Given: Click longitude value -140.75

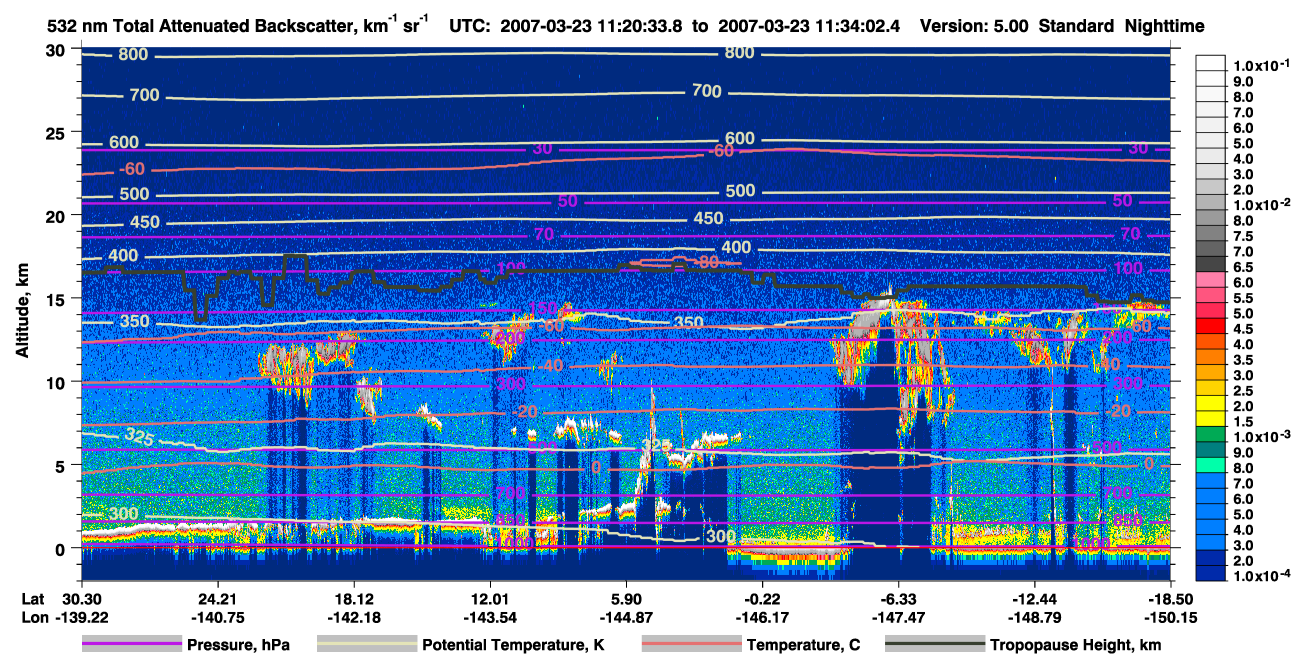Looking at the screenshot, I should [216, 618].
